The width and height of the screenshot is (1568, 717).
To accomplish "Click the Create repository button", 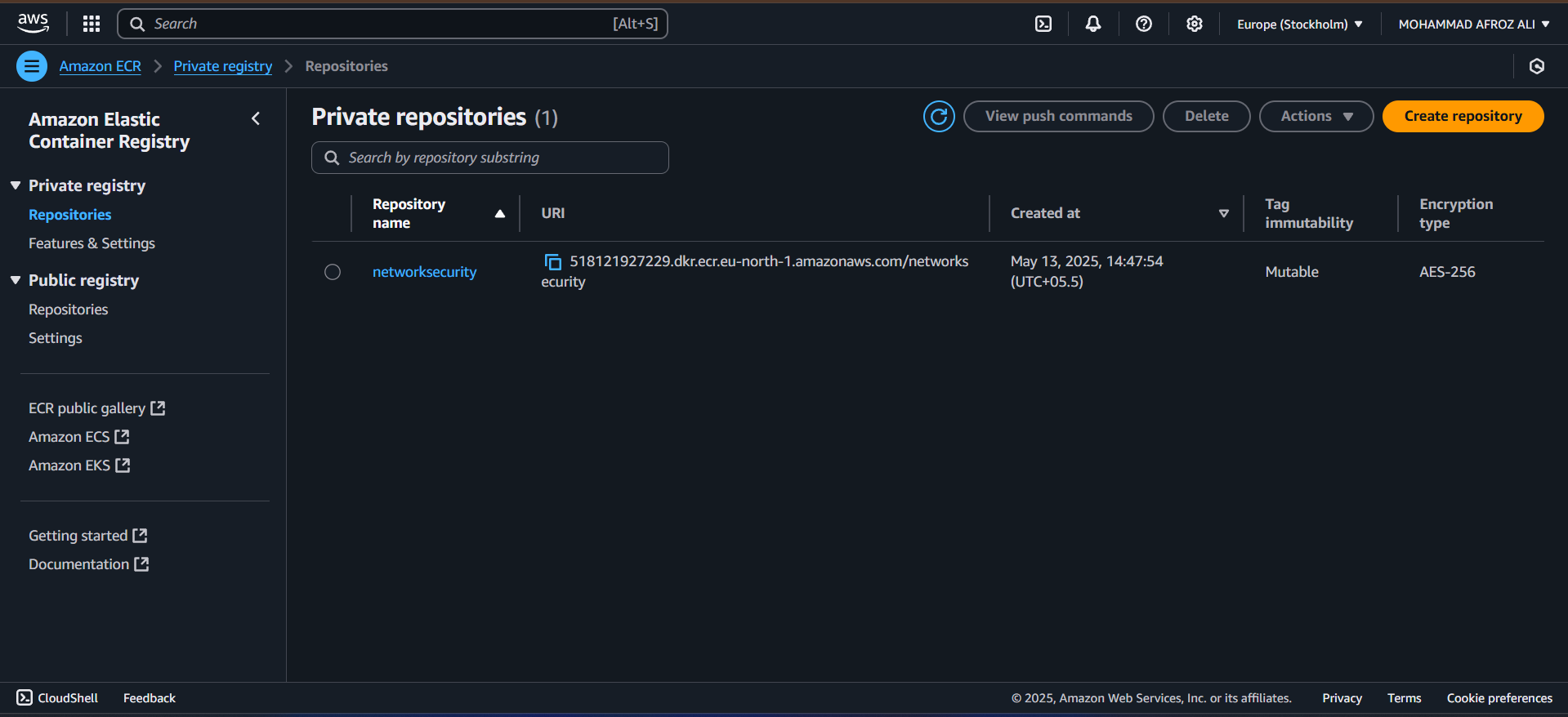I will [x=1462, y=116].
